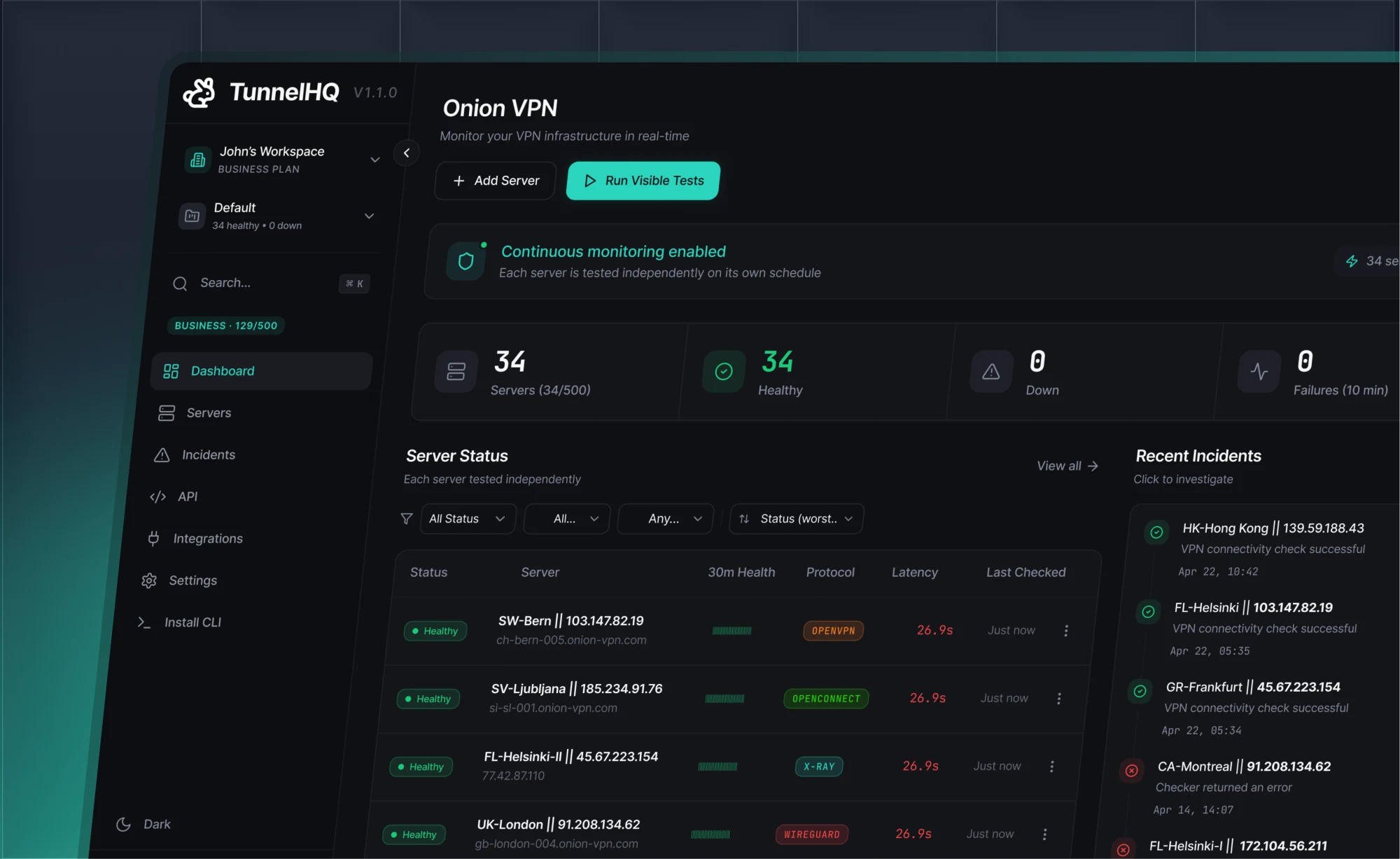The width and height of the screenshot is (1400, 859).
Task: Click the Failures activity pulse icon
Action: [1259, 371]
